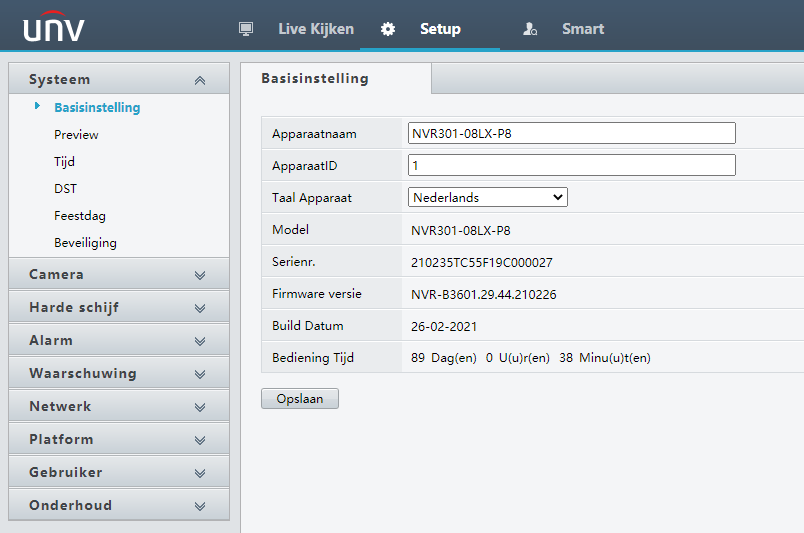Expand the Waarschuwing section
This screenshot has width=804, height=533.
point(119,373)
